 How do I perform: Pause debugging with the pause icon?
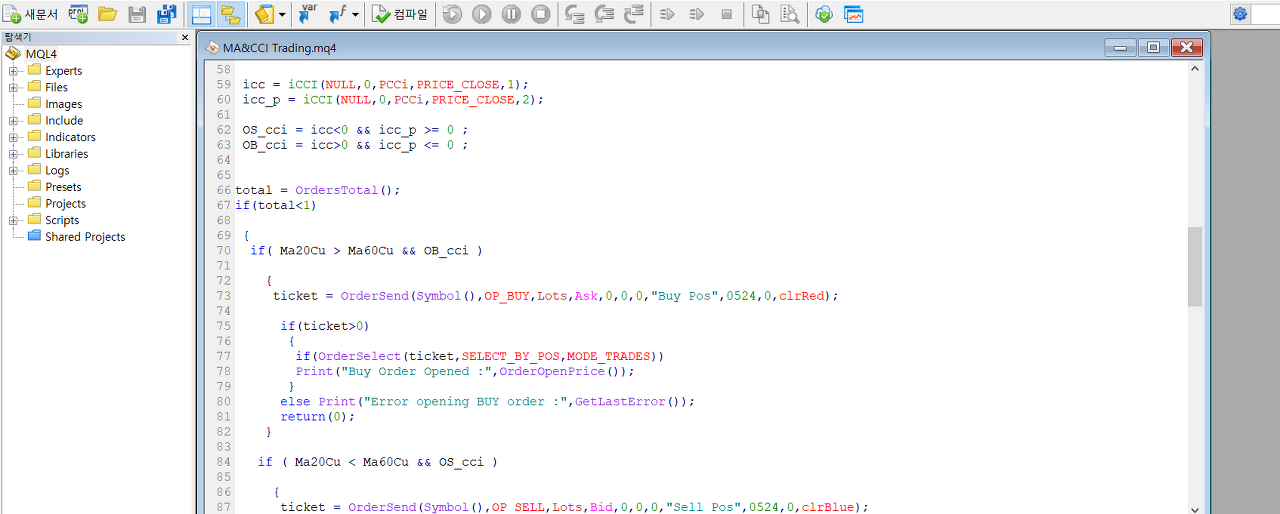click(x=511, y=14)
